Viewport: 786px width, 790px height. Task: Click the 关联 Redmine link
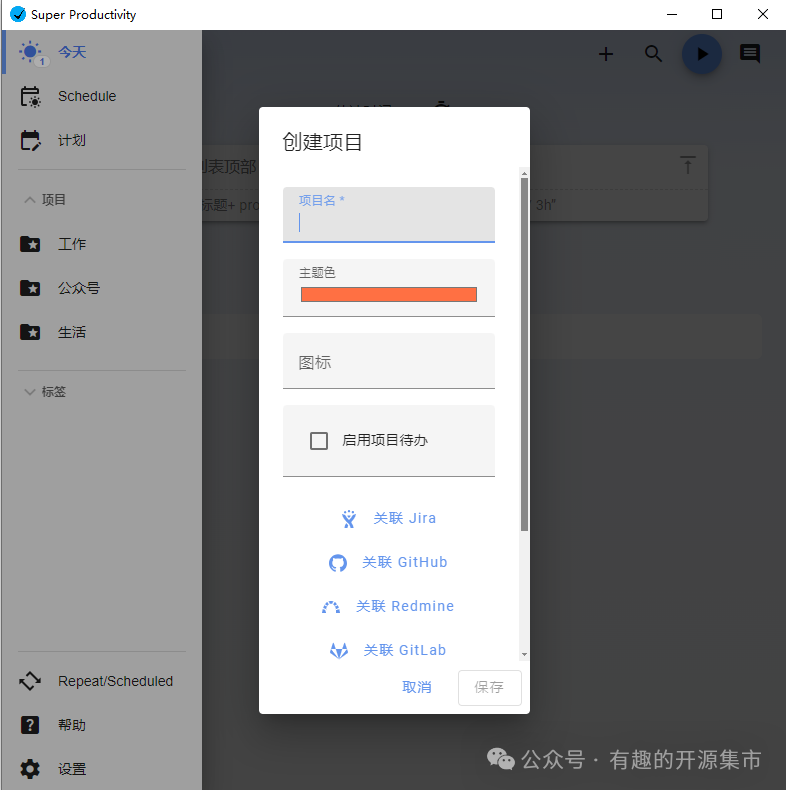tap(405, 606)
